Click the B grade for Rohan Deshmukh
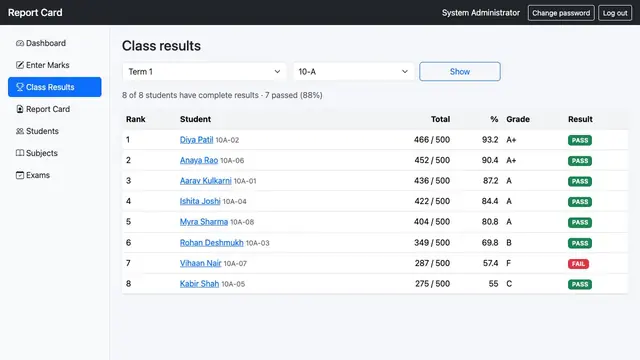The image size is (640, 360). tap(509, 242)
